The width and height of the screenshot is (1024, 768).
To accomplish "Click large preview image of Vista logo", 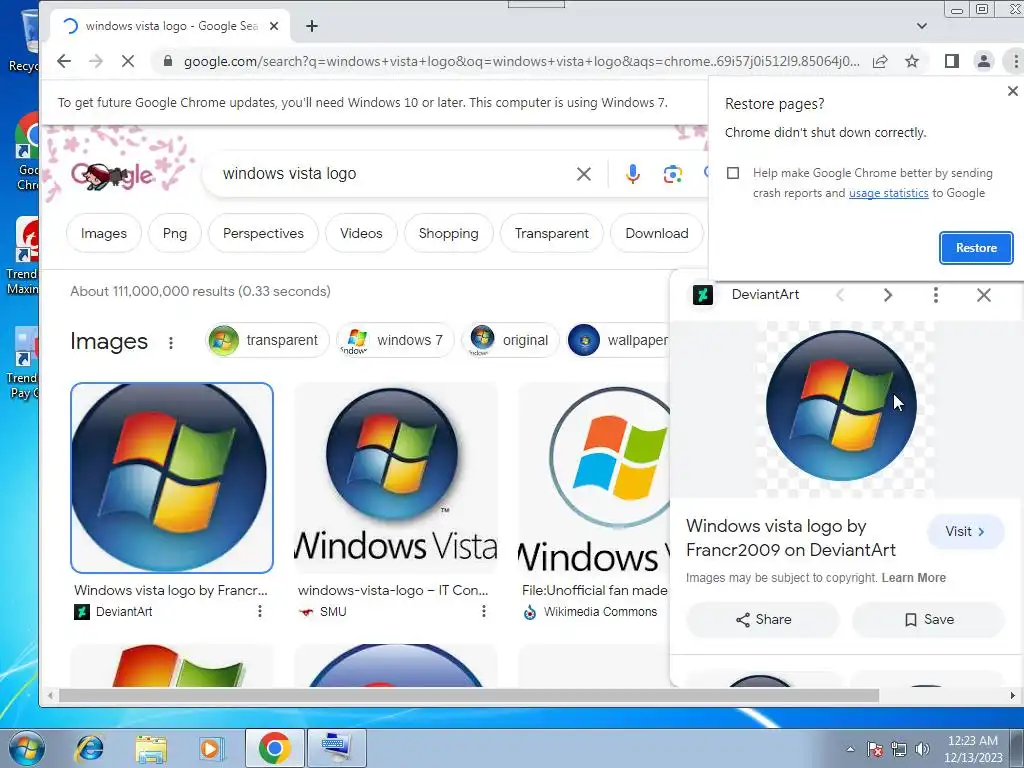I will tap(841, 406).
